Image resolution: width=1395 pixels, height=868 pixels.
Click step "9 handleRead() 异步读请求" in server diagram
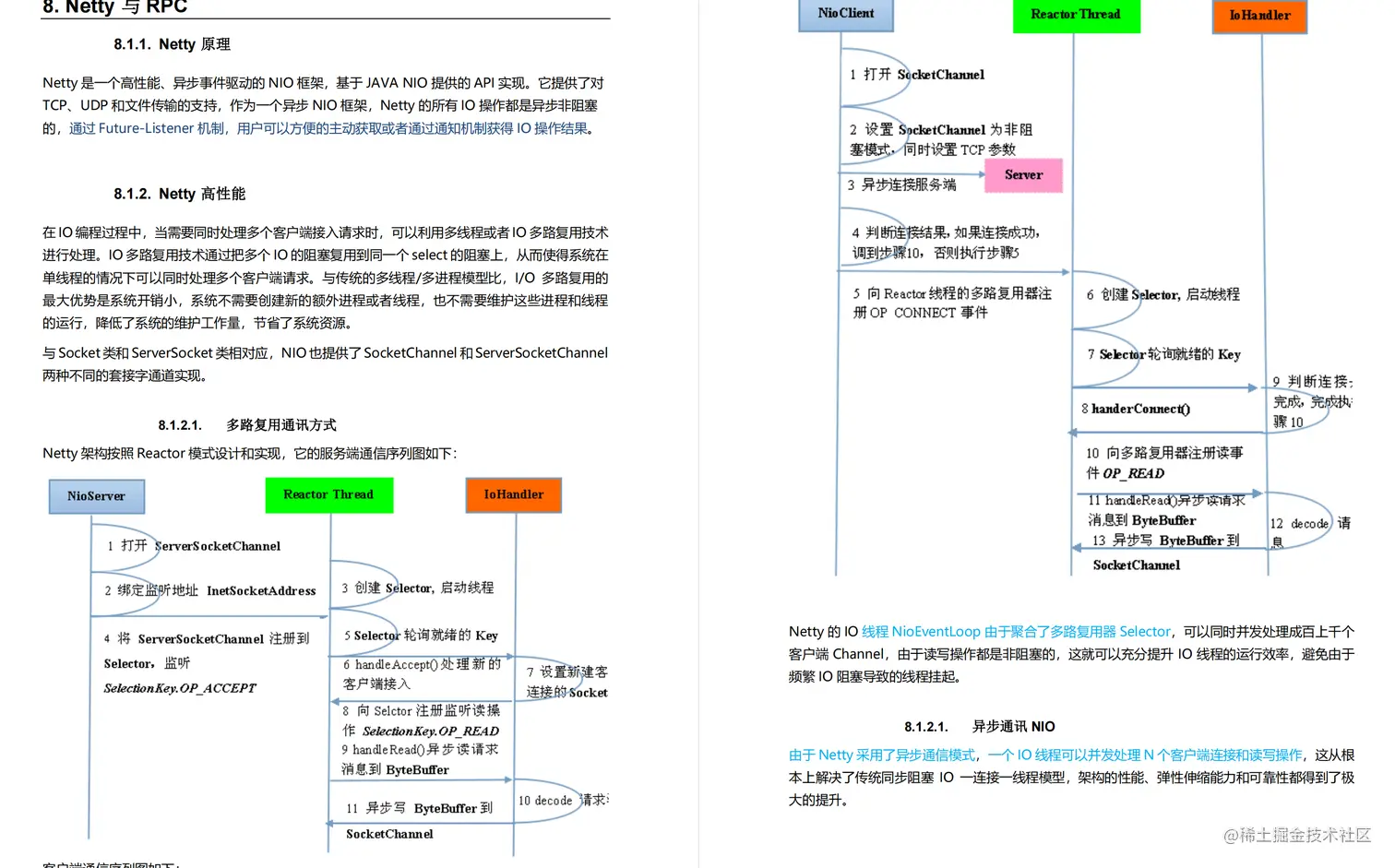(420, 750)
